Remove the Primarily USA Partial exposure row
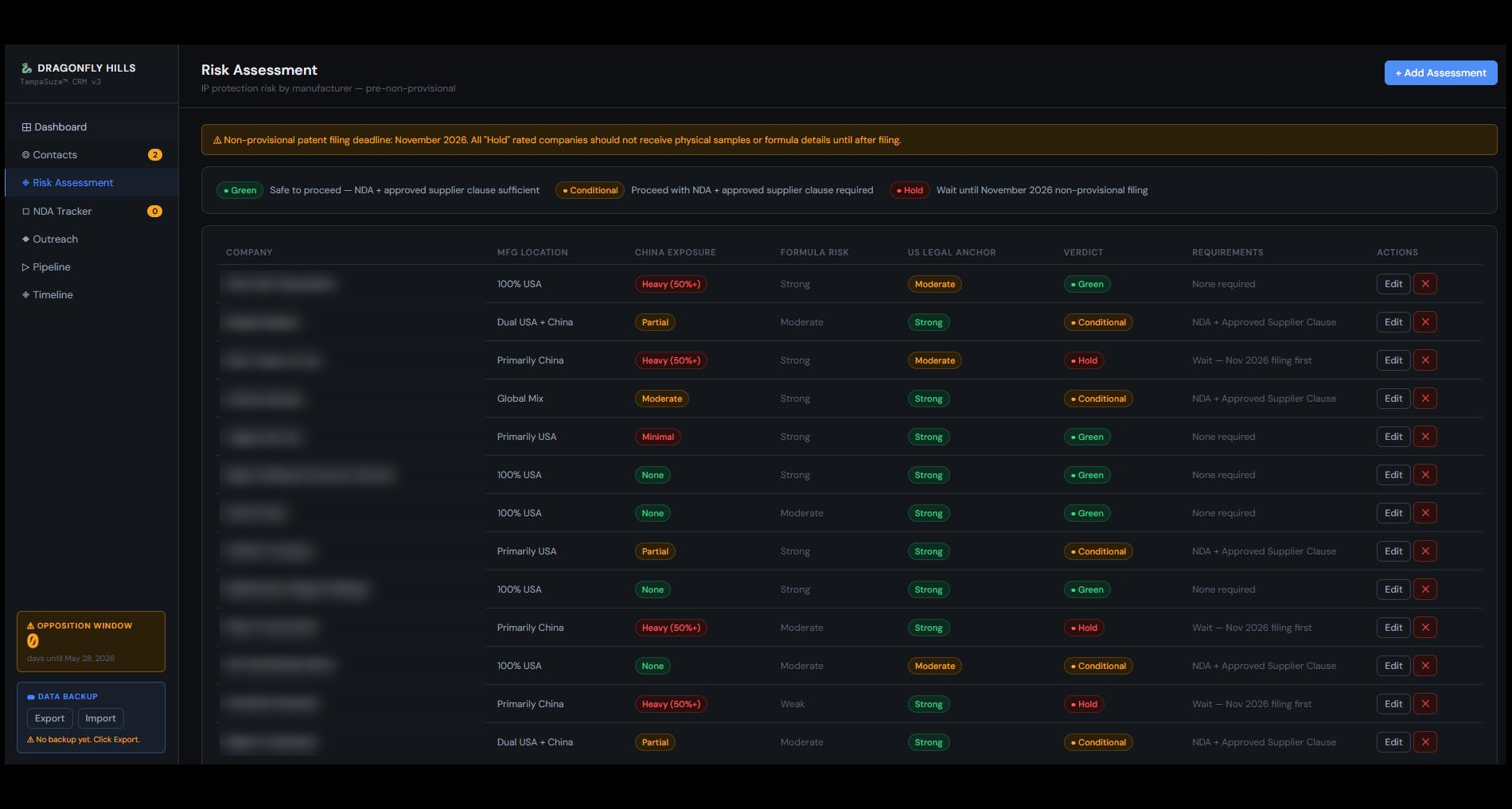 1424,551
